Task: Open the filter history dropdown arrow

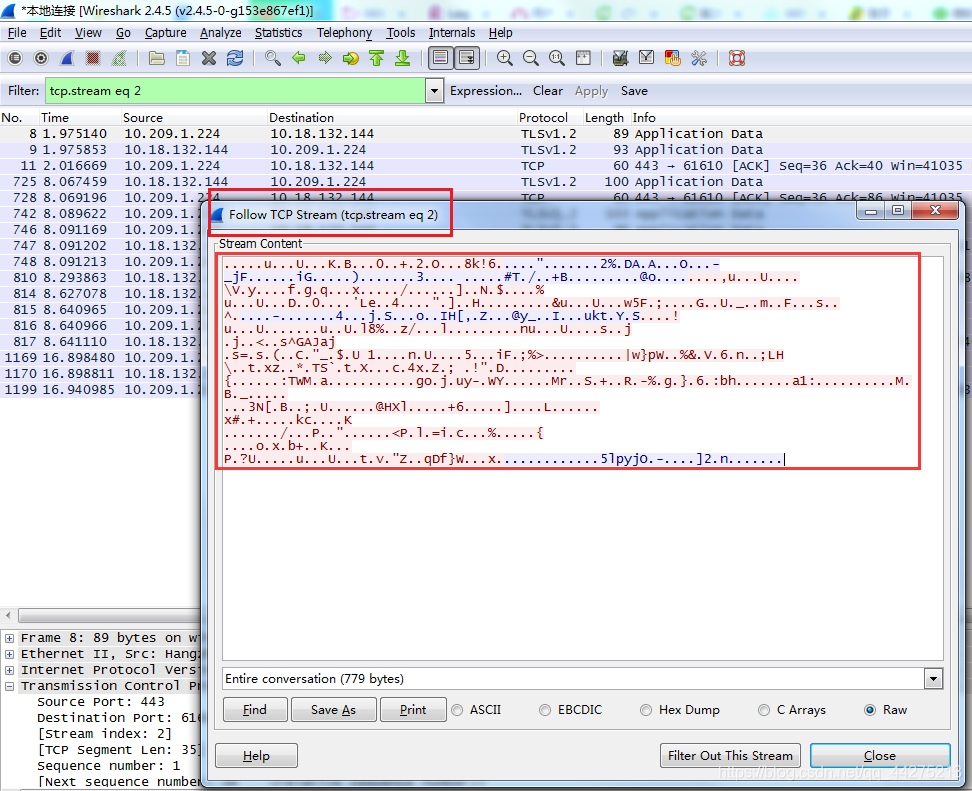Action: coord(435,91)
